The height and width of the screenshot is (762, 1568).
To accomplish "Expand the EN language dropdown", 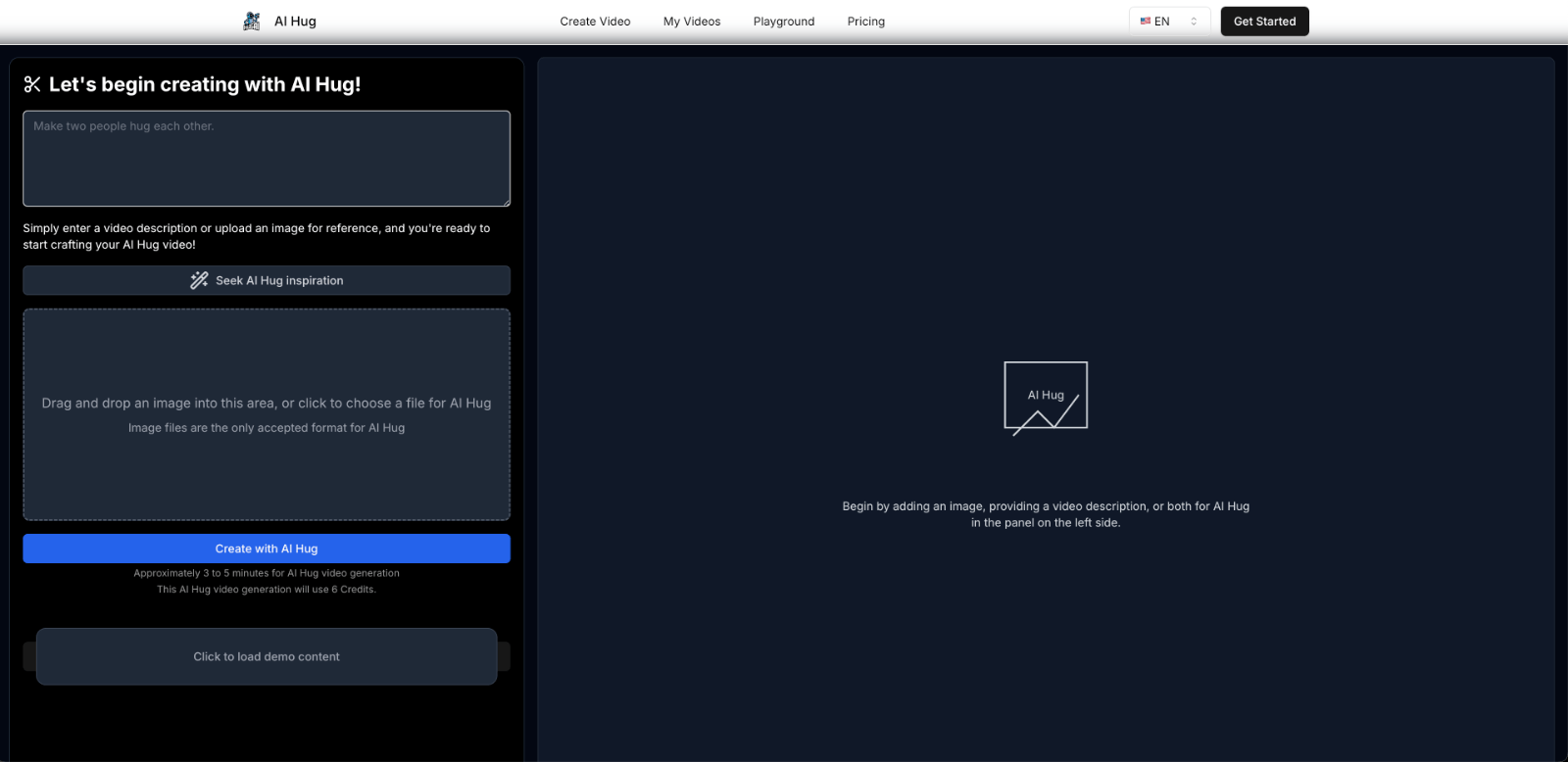I will point(1168,22).
